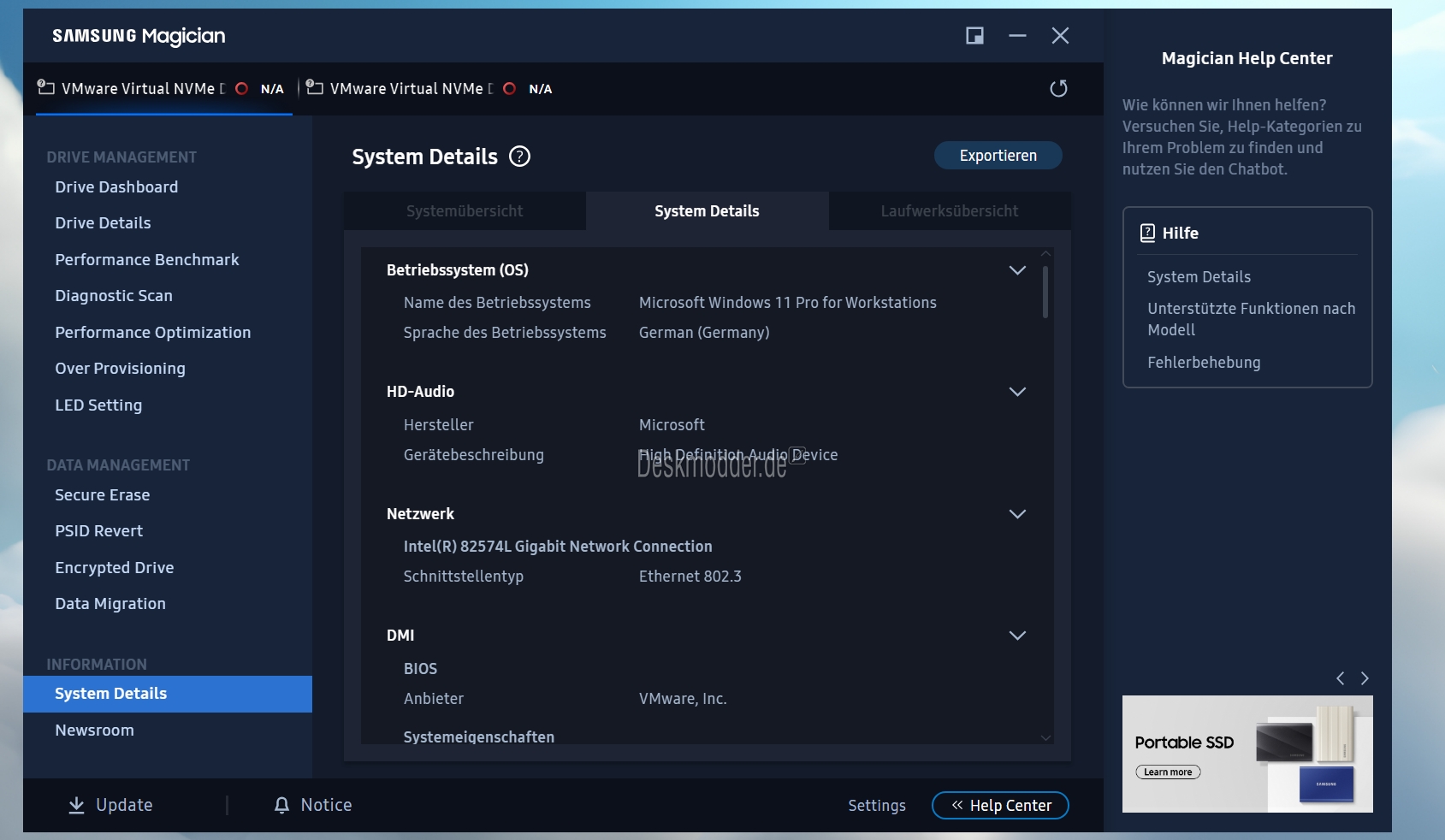Image resolution: width=1445 pixels, height=840 pixels.
Task: Click the Update button
Action: click(110, 805)
